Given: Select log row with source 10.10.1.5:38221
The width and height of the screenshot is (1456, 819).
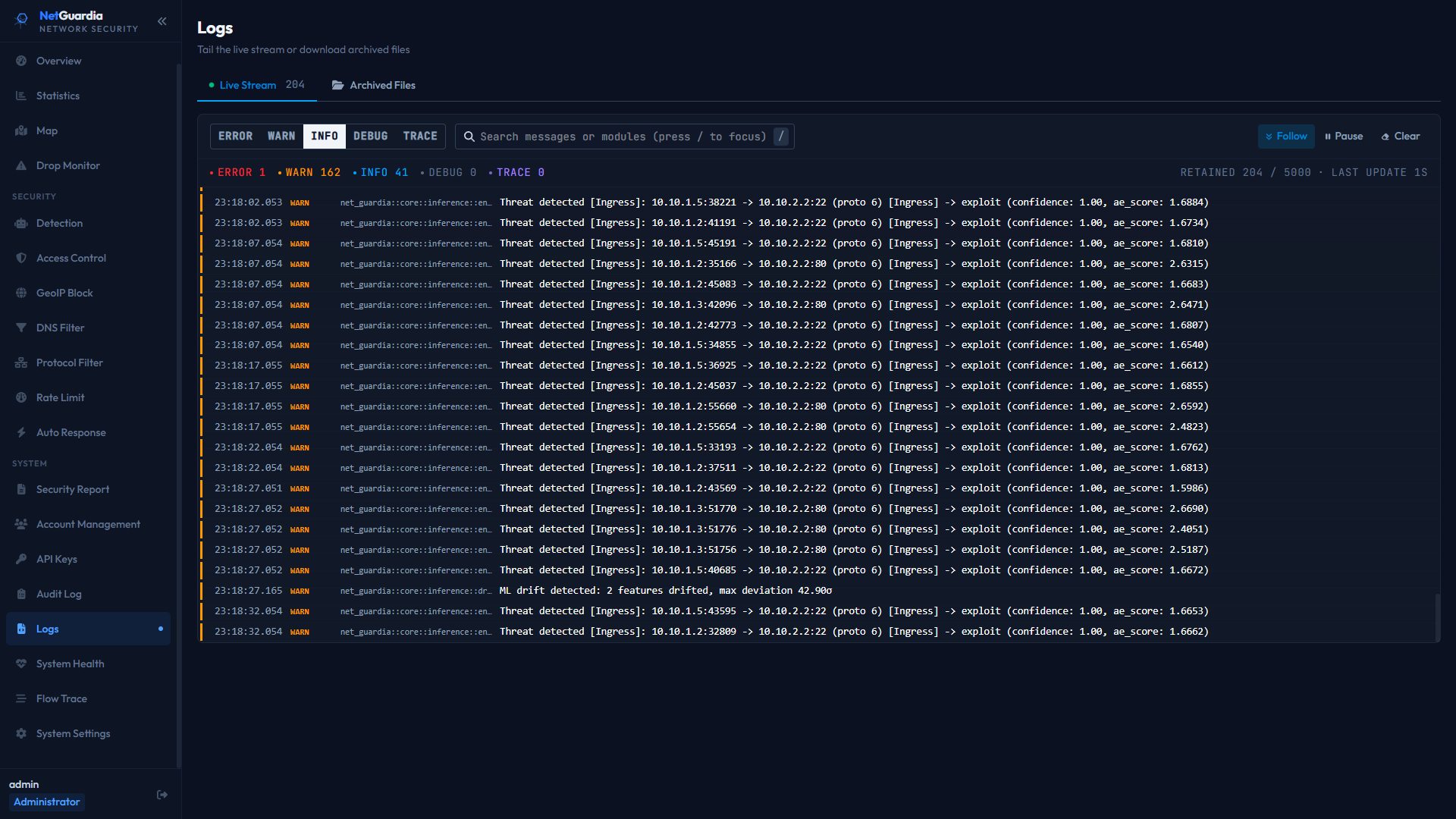Looking at the screenshot, I should (819, 202).
